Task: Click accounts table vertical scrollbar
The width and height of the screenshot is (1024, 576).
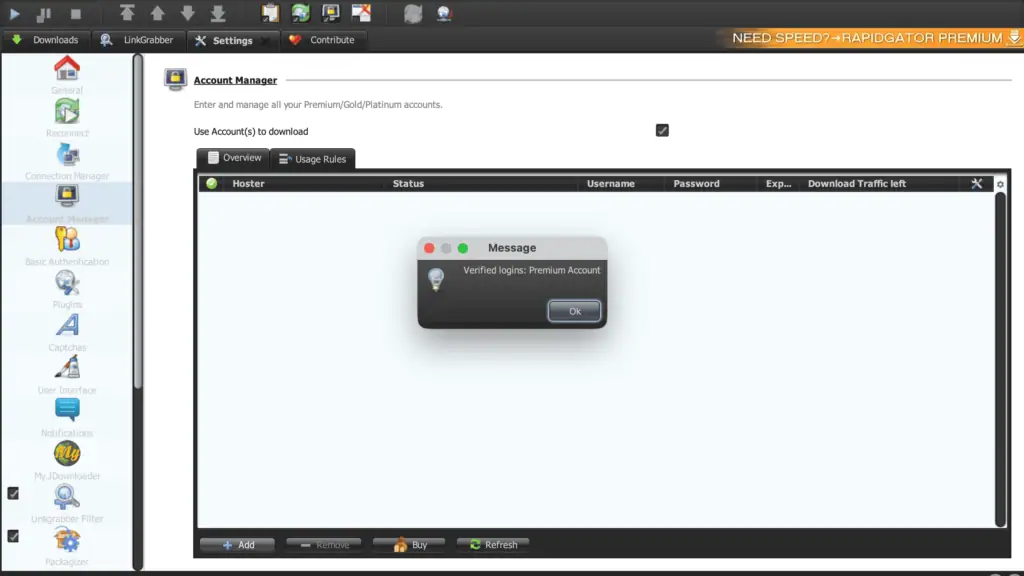Action: click(1000, 359)
